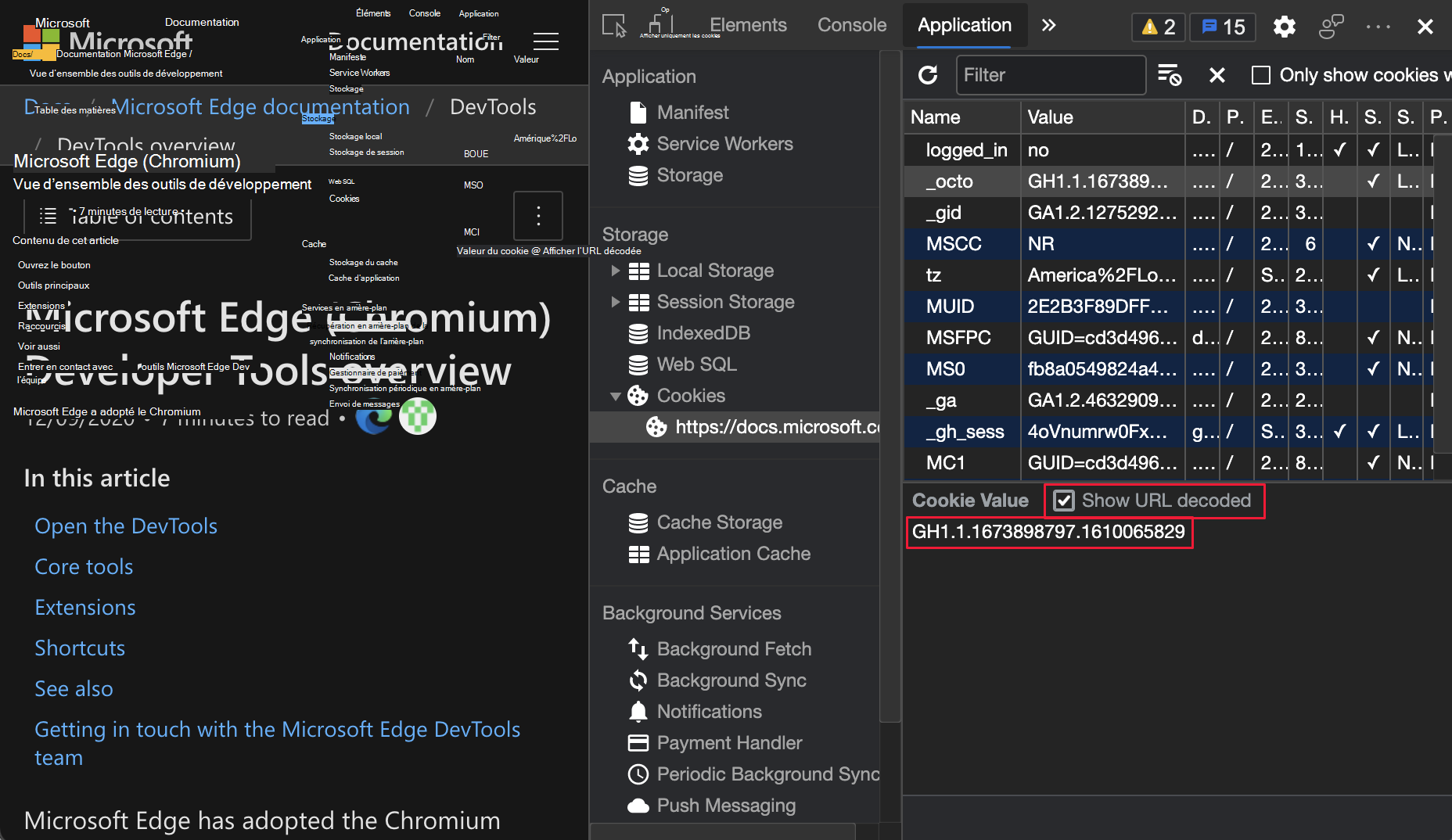Sort cookies by Name column header
The width and height of the screenshot is (1452, 840).
point(962,117)
